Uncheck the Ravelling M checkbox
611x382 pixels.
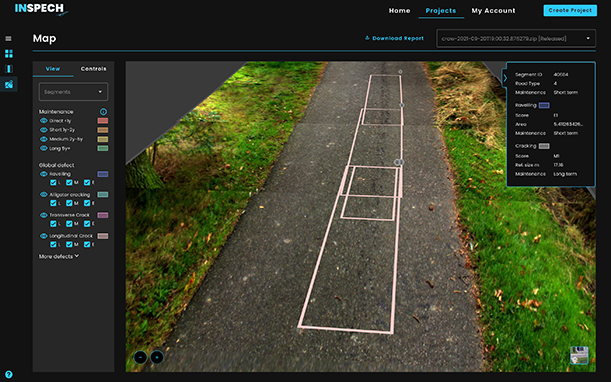(69, 182)
